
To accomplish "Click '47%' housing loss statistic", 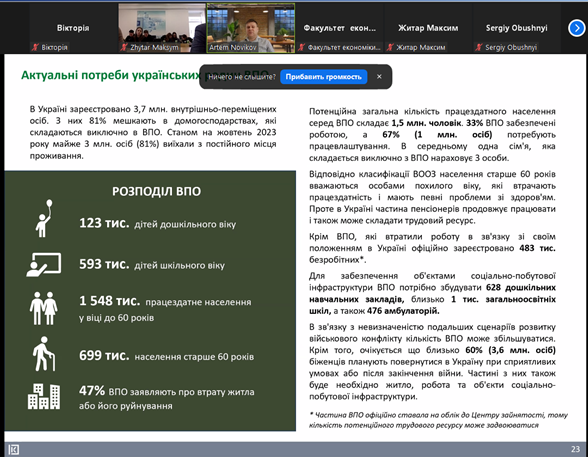I will tap(92, 391).
